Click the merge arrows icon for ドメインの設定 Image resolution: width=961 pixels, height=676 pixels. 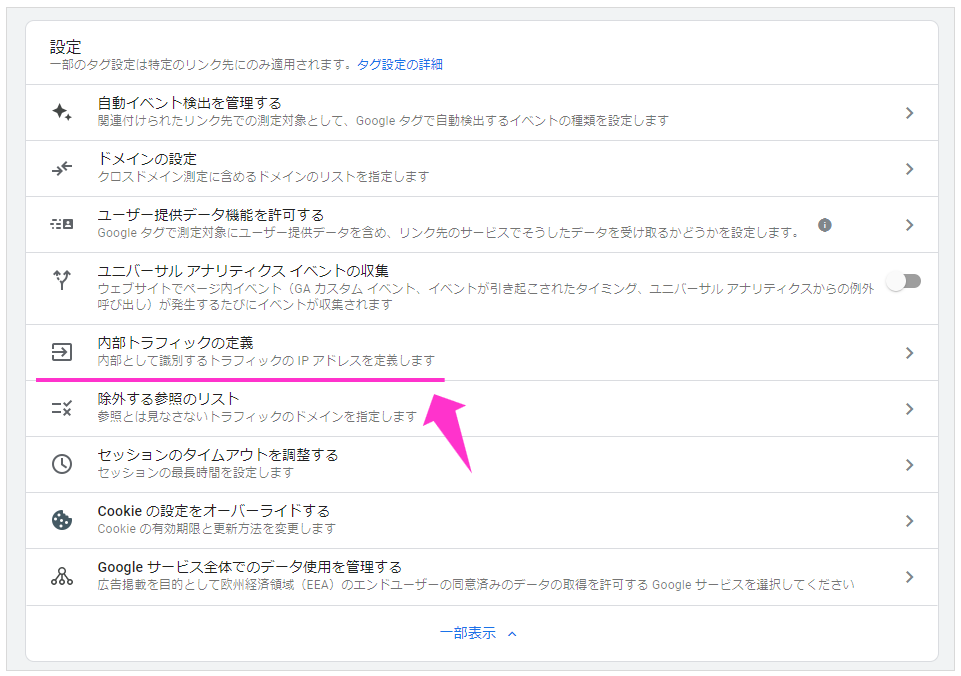(62, 169)
